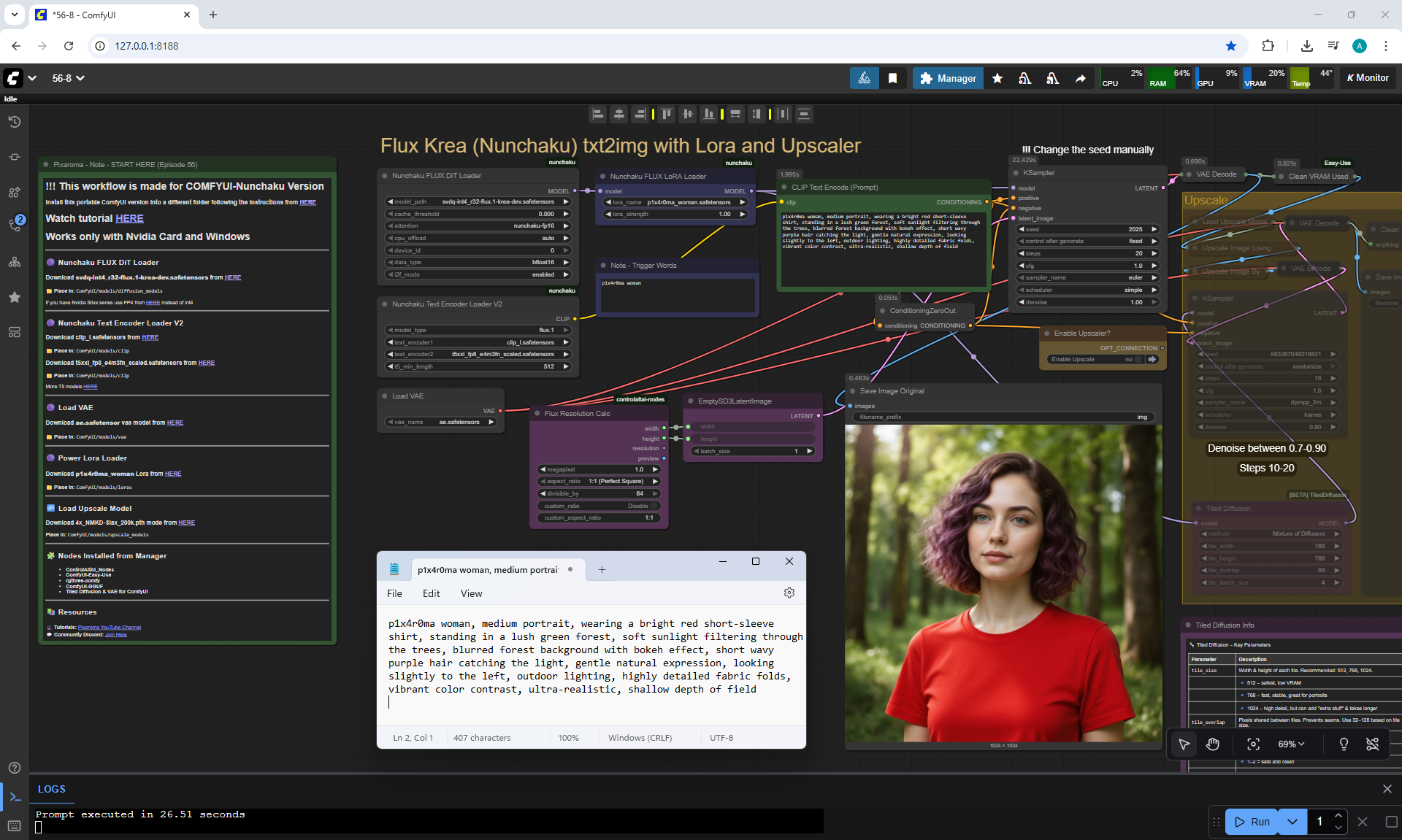Select the hand pan tool

coord(1213,744)
